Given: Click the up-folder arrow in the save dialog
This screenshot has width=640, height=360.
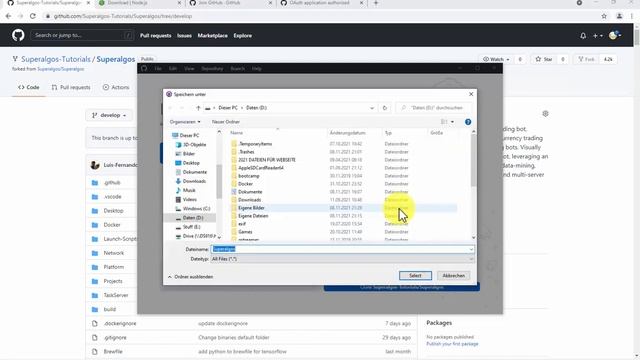Looking at the screenshot, I should pyautogui.click(x=198, y=108).
